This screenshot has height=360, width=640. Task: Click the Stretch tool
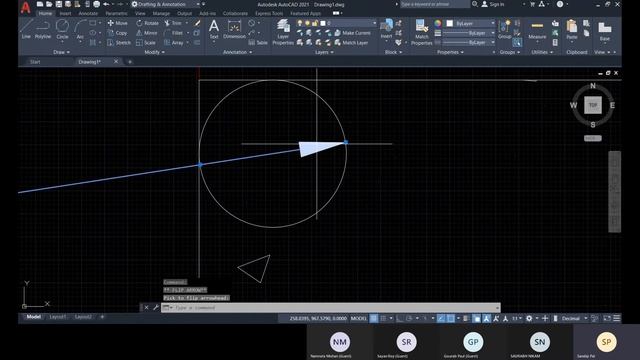(119, 42)
